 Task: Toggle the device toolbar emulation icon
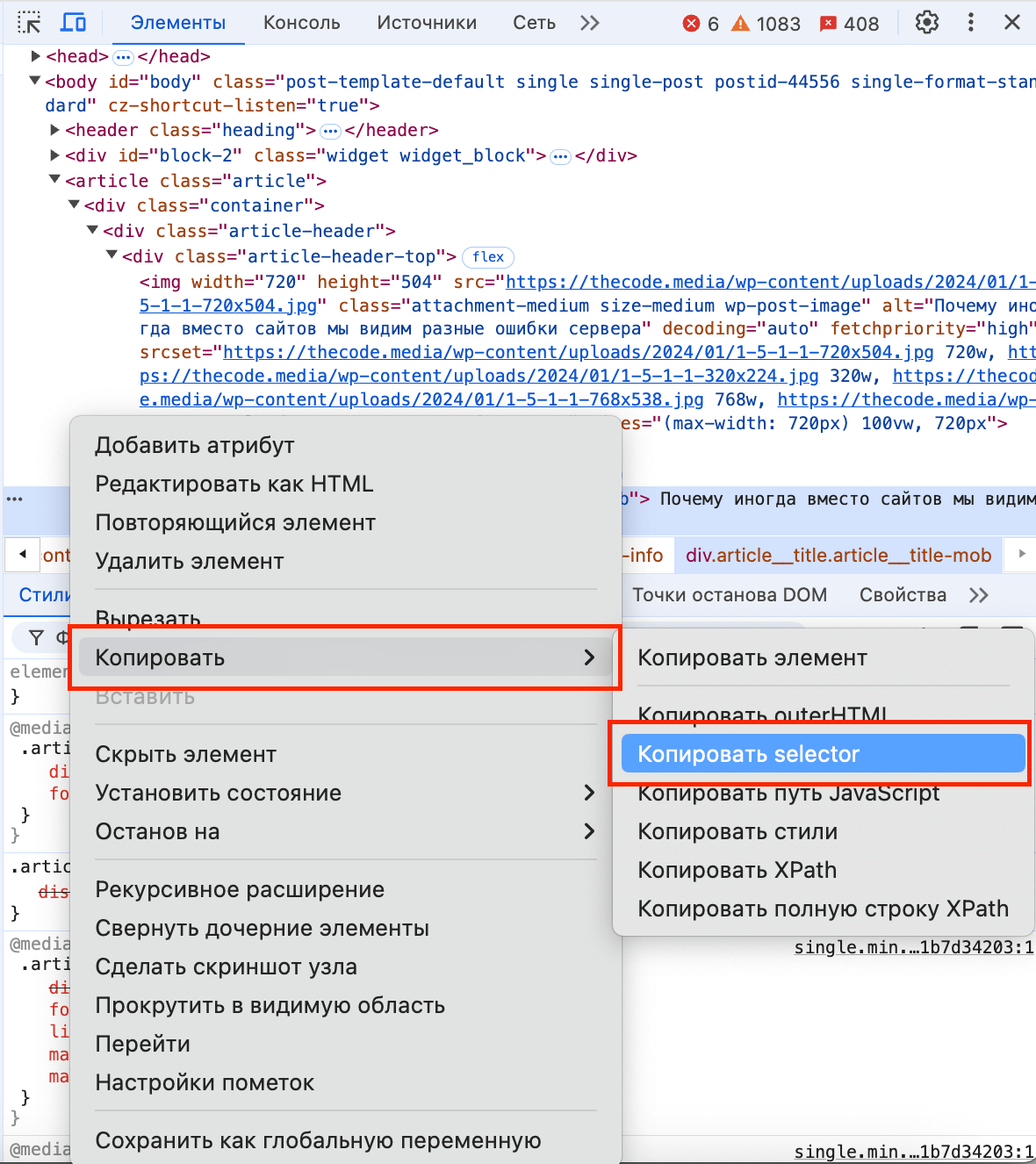click(74, 23)
